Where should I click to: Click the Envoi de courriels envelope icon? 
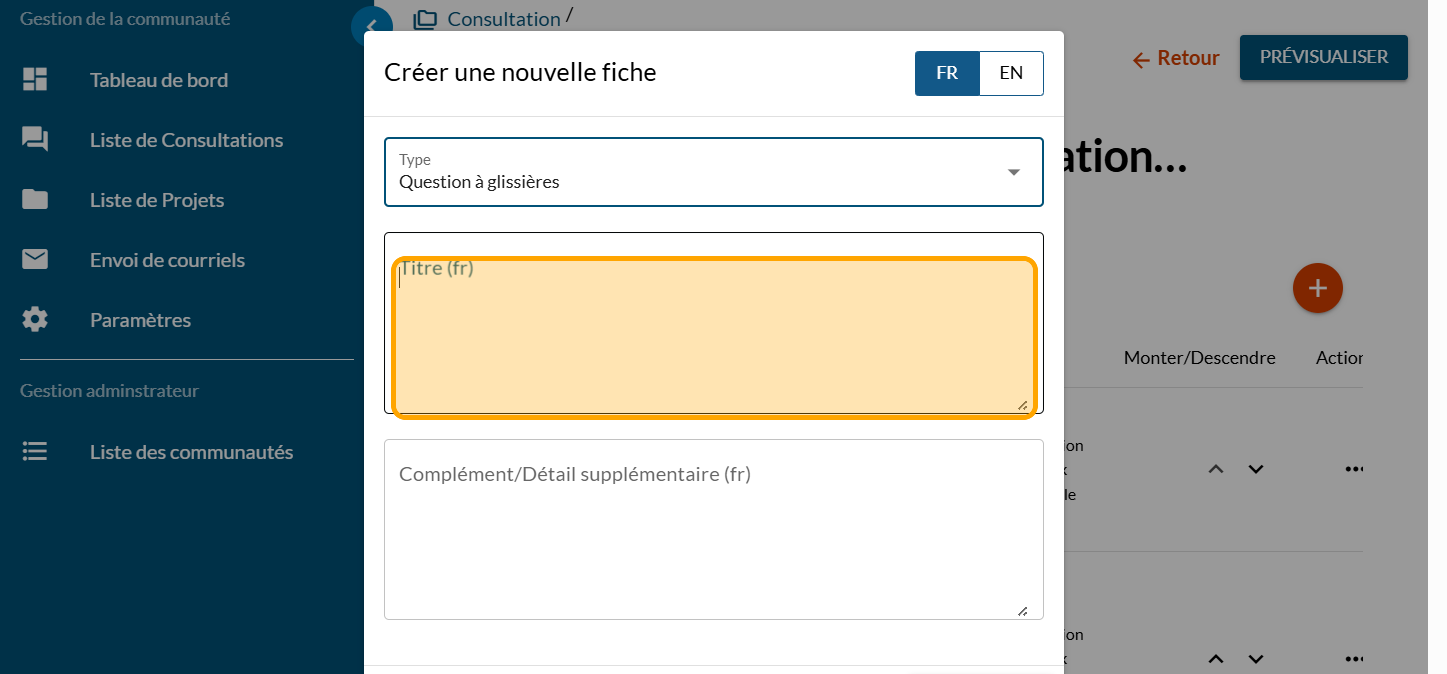(x=35, y=260)
